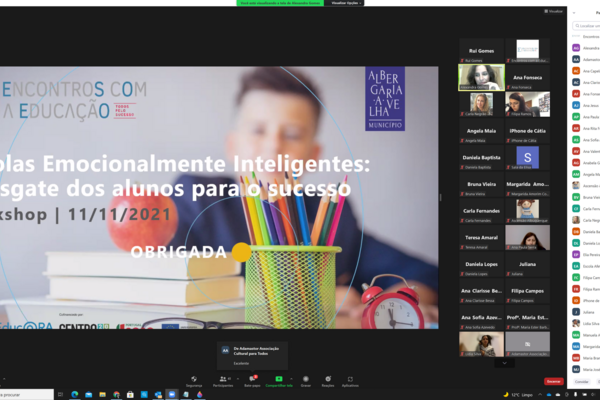Image resolution: width=600 pixels, height=400 pixels.
Task: Click the red Encerrar button
Action: pos(553,381)
